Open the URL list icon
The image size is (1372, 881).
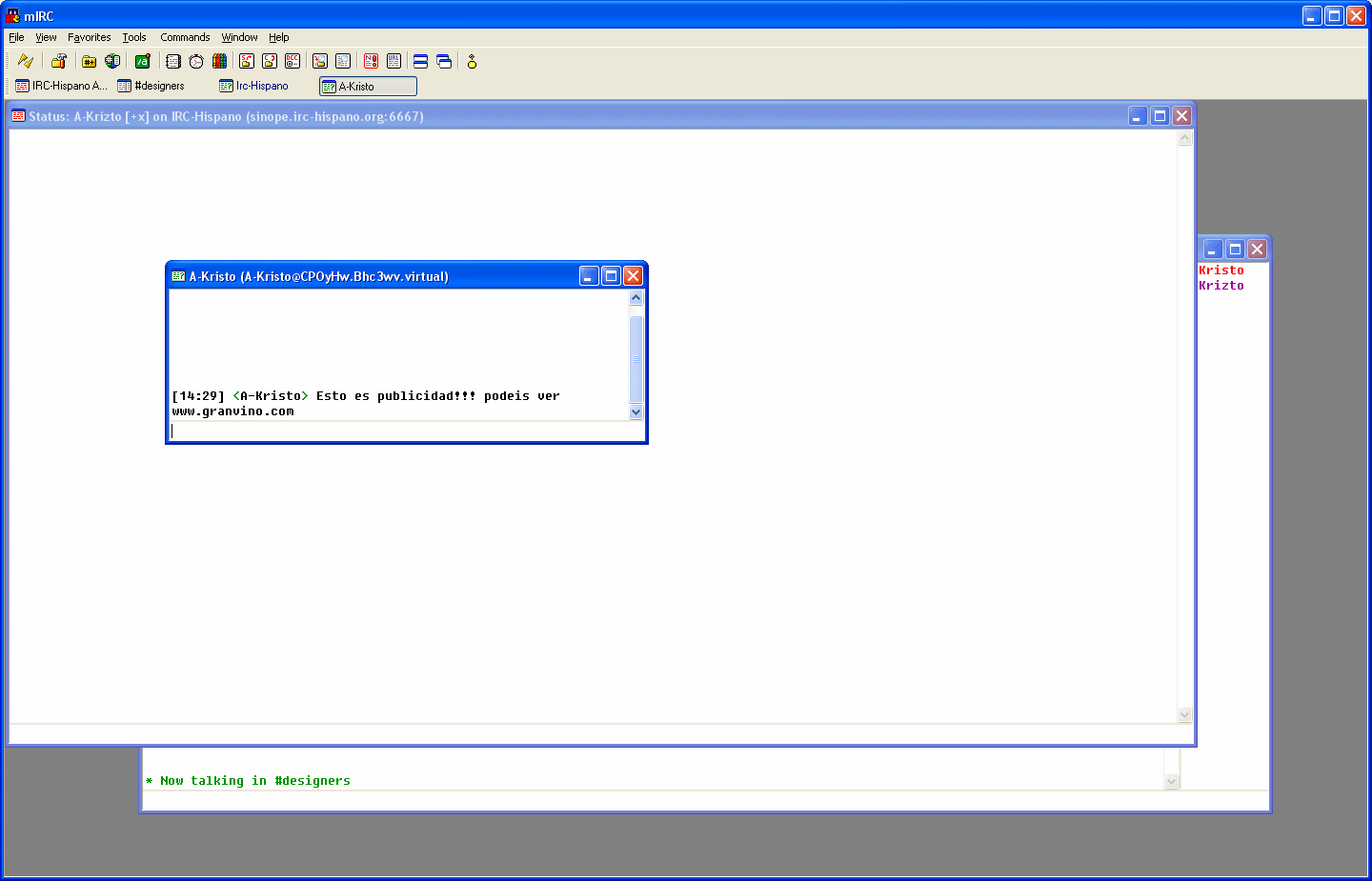[x=393, y=61]
